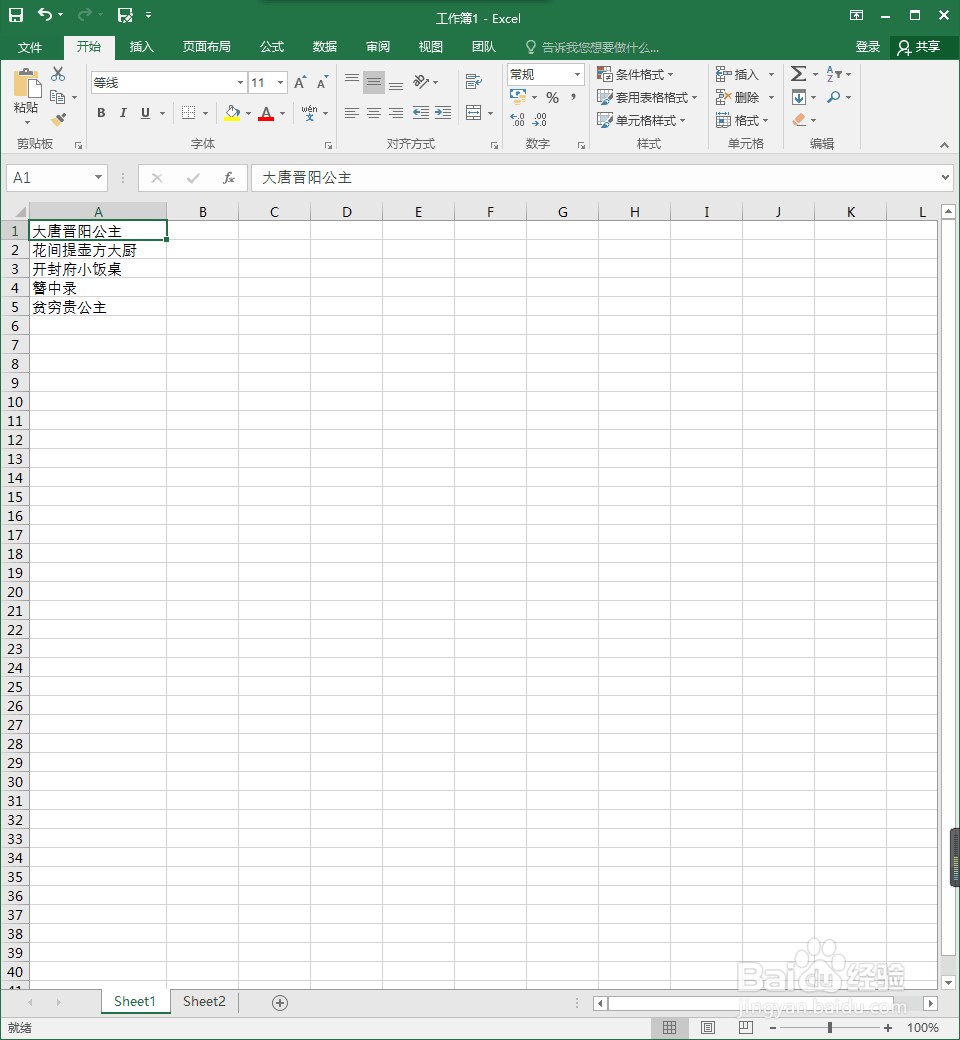Click the Clear eraser icon

point(799,120)
